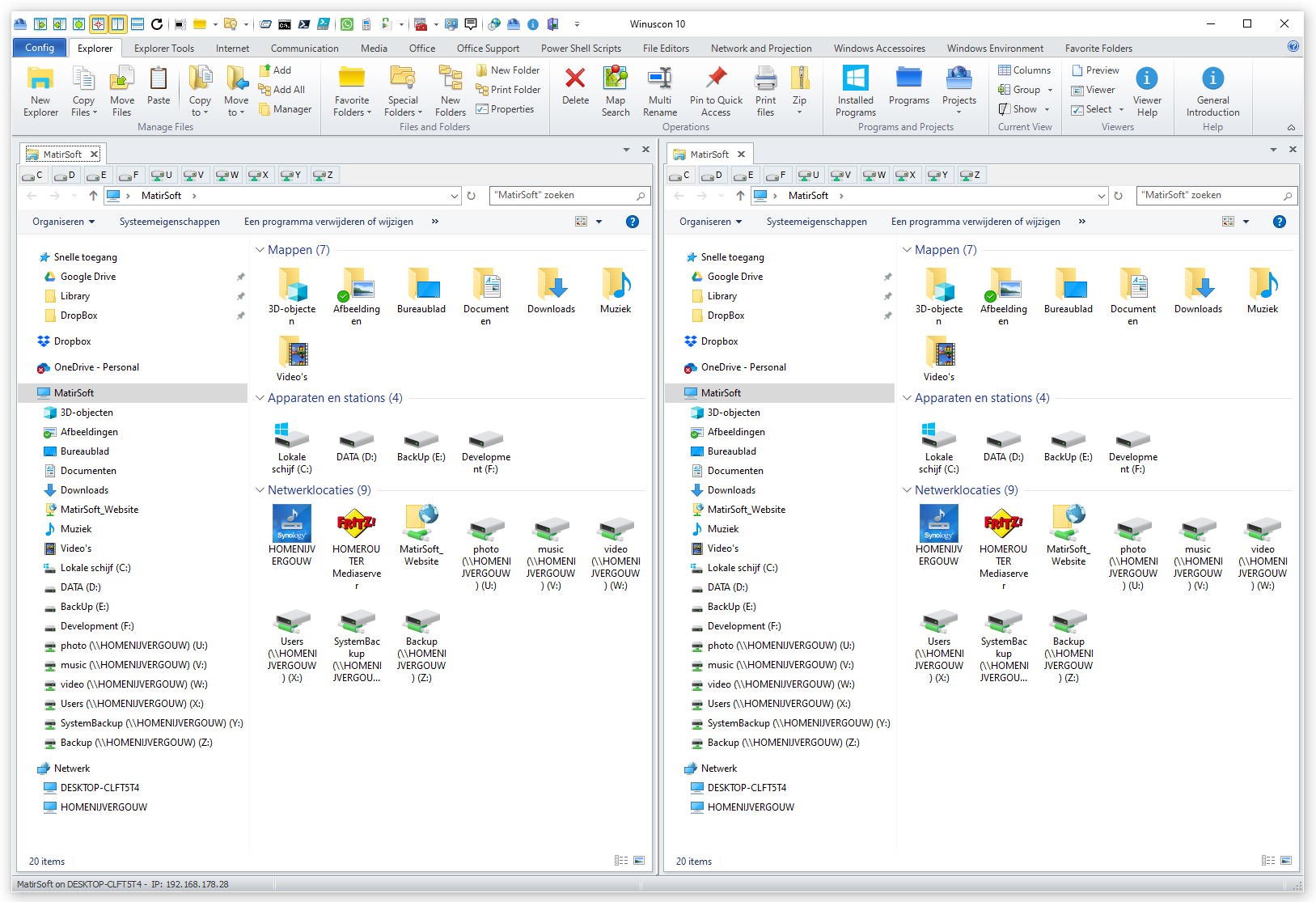Screen dimensions: 1316x902
Task: Click the search box in left pane
Action: [x=569, y=195]
